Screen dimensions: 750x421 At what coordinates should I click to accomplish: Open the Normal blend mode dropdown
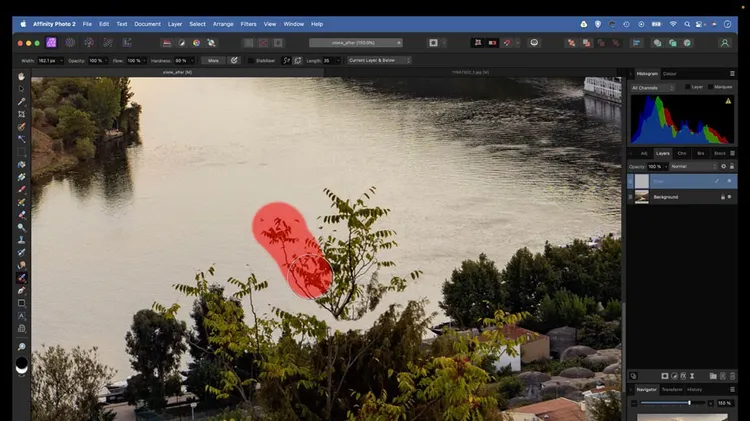(x=694, y=166)
